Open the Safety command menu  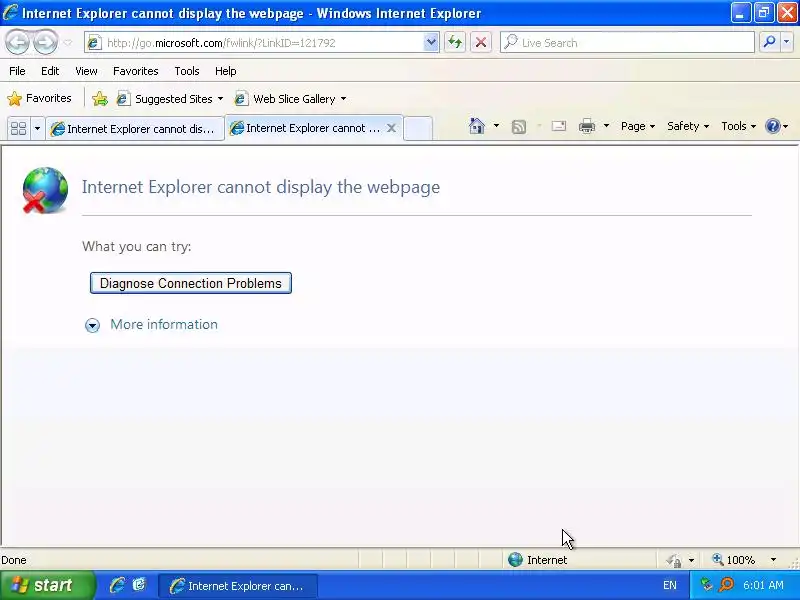tap(688, 126)
